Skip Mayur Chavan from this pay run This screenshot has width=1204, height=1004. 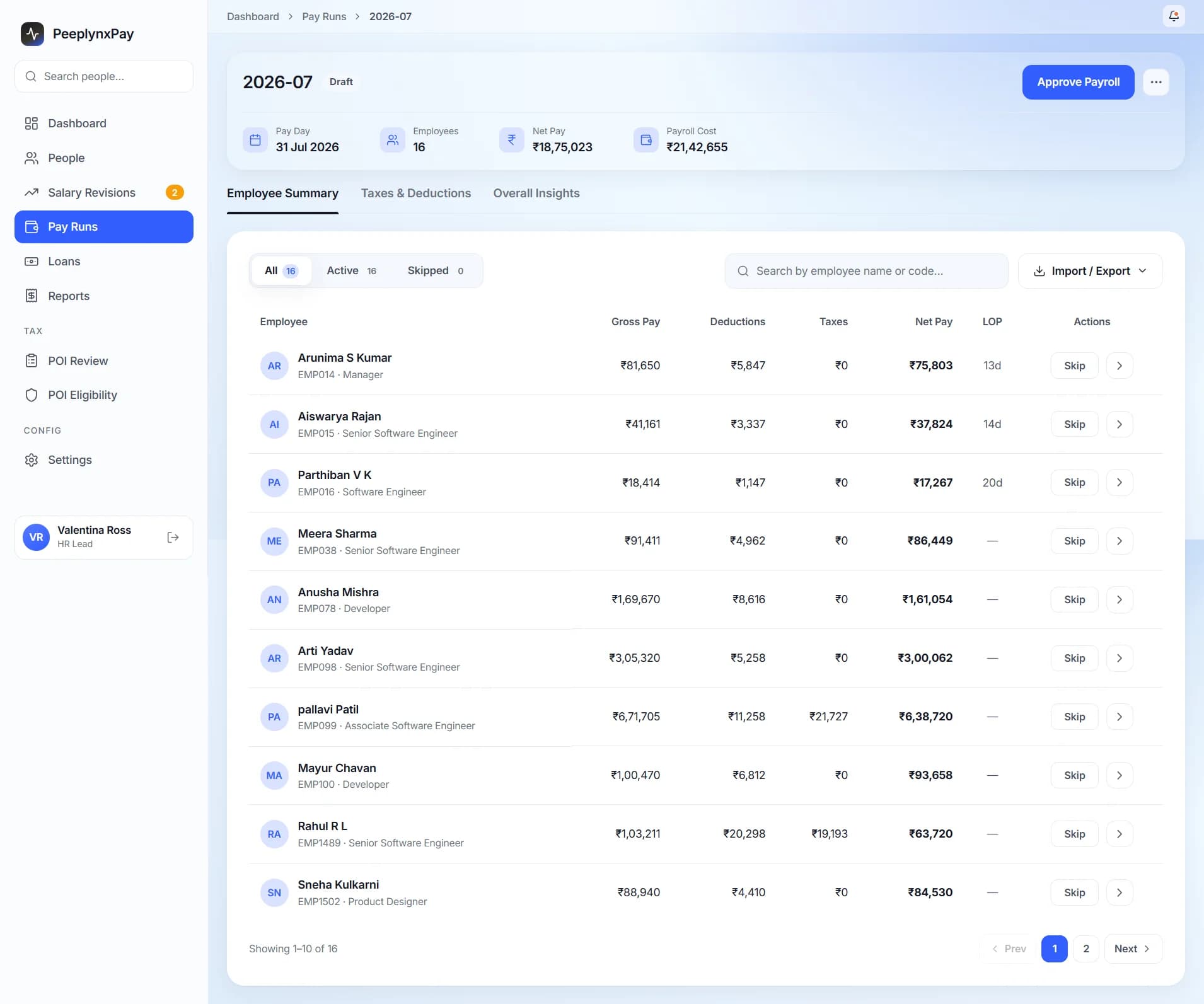(x=1074, y=776)
